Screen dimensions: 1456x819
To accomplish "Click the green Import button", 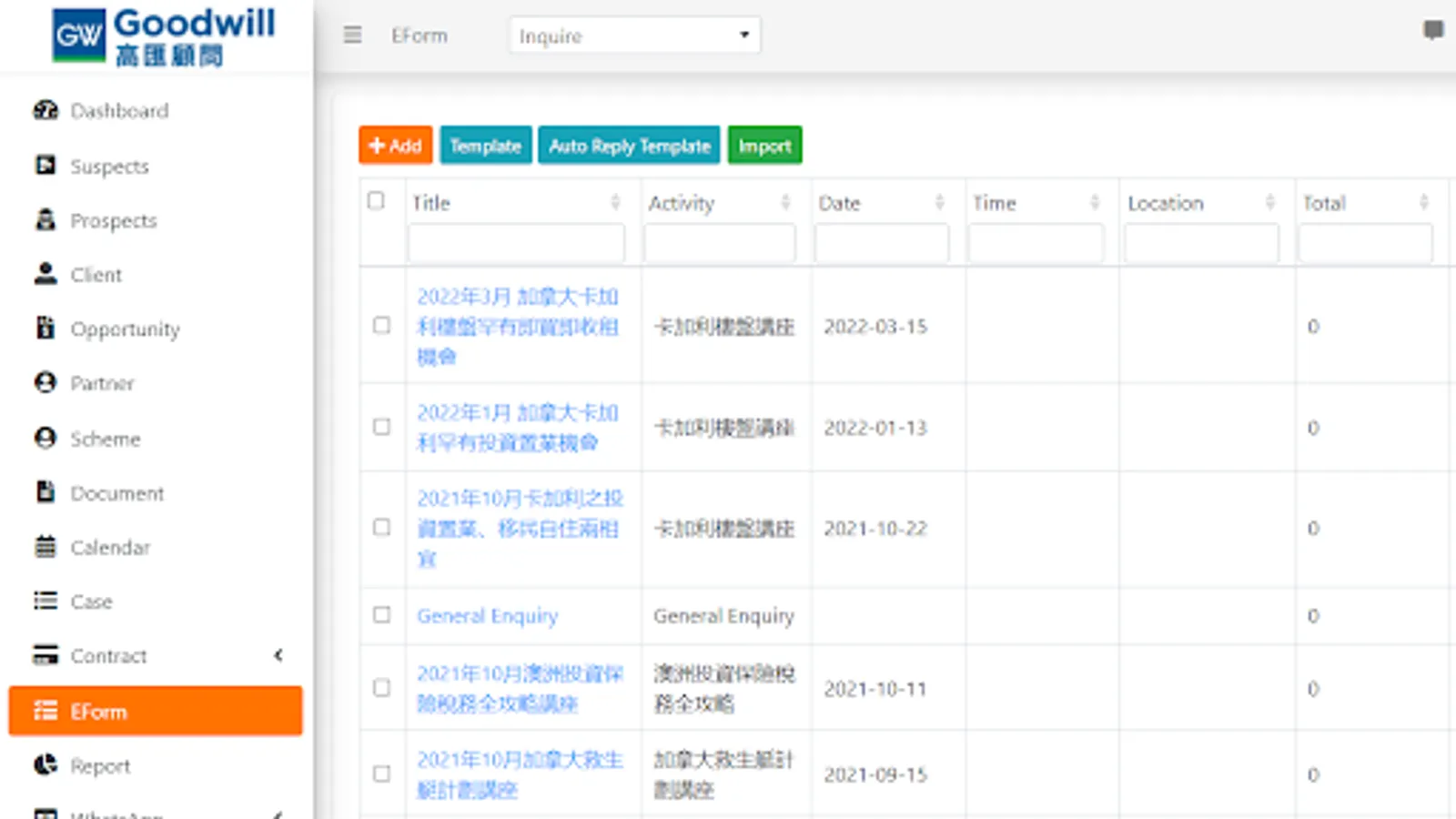I will [765, 146].
